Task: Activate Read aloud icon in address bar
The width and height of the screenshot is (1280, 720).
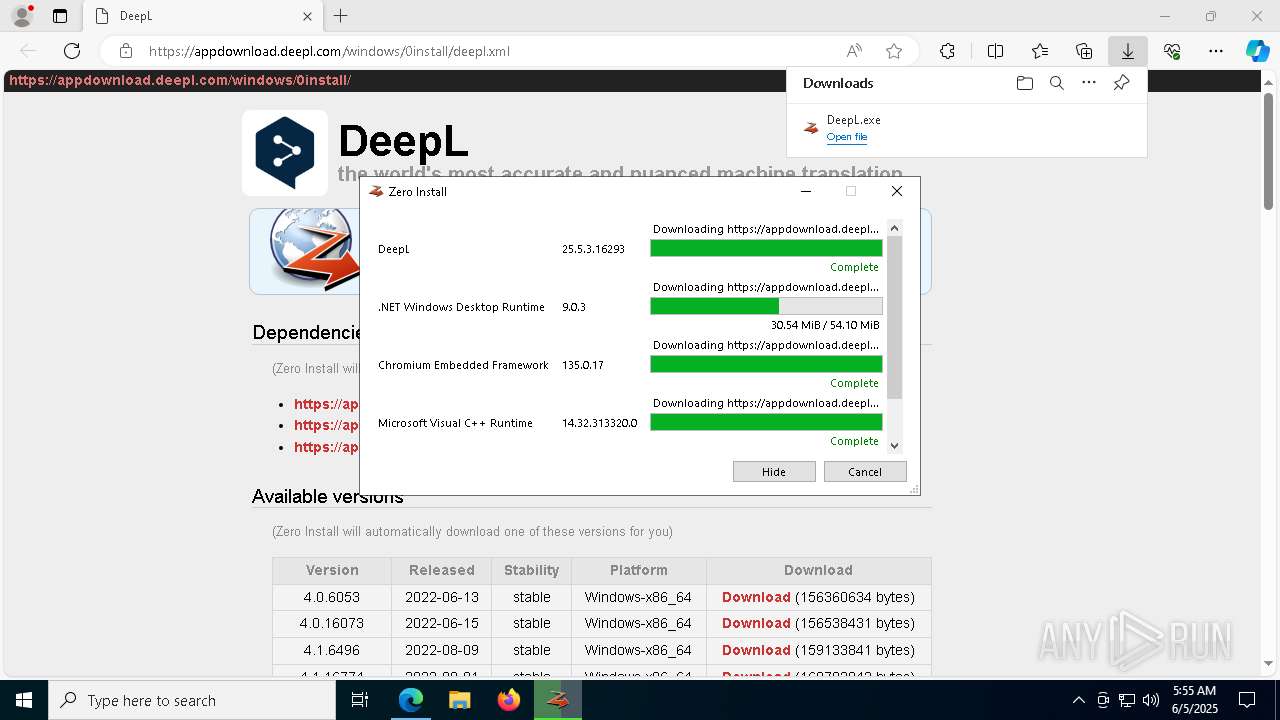Action: pos(854,51)
